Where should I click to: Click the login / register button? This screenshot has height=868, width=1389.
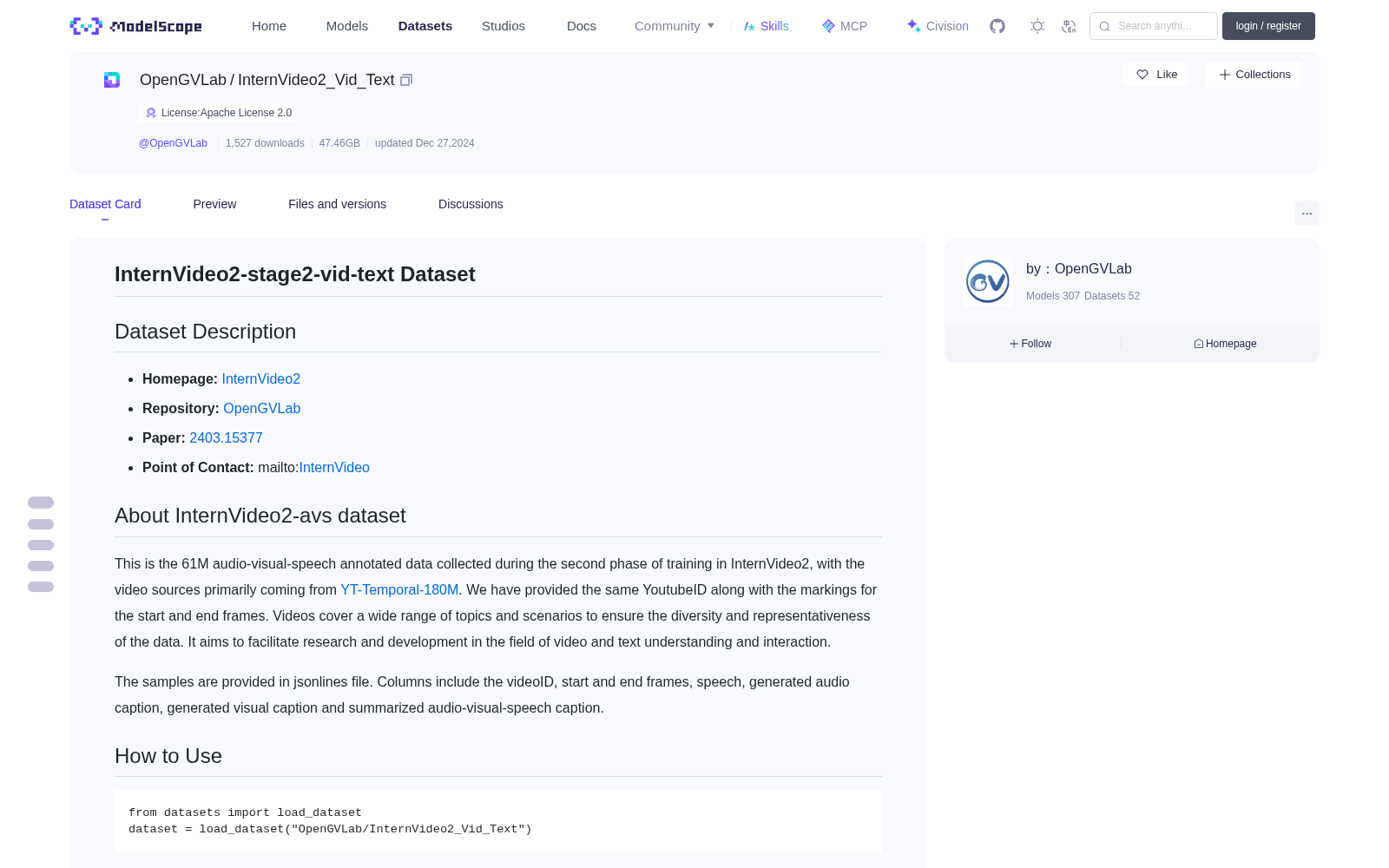coord(1268,26)
